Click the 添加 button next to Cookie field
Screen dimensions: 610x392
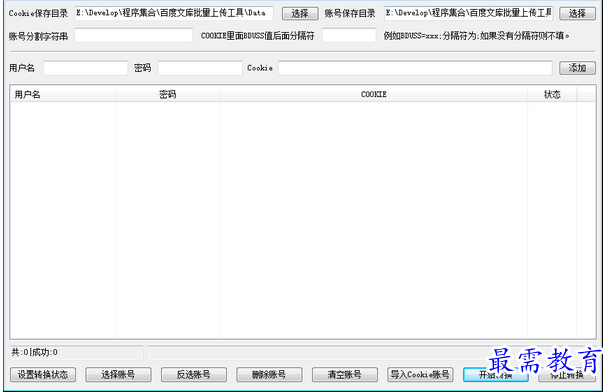(577, 68)
